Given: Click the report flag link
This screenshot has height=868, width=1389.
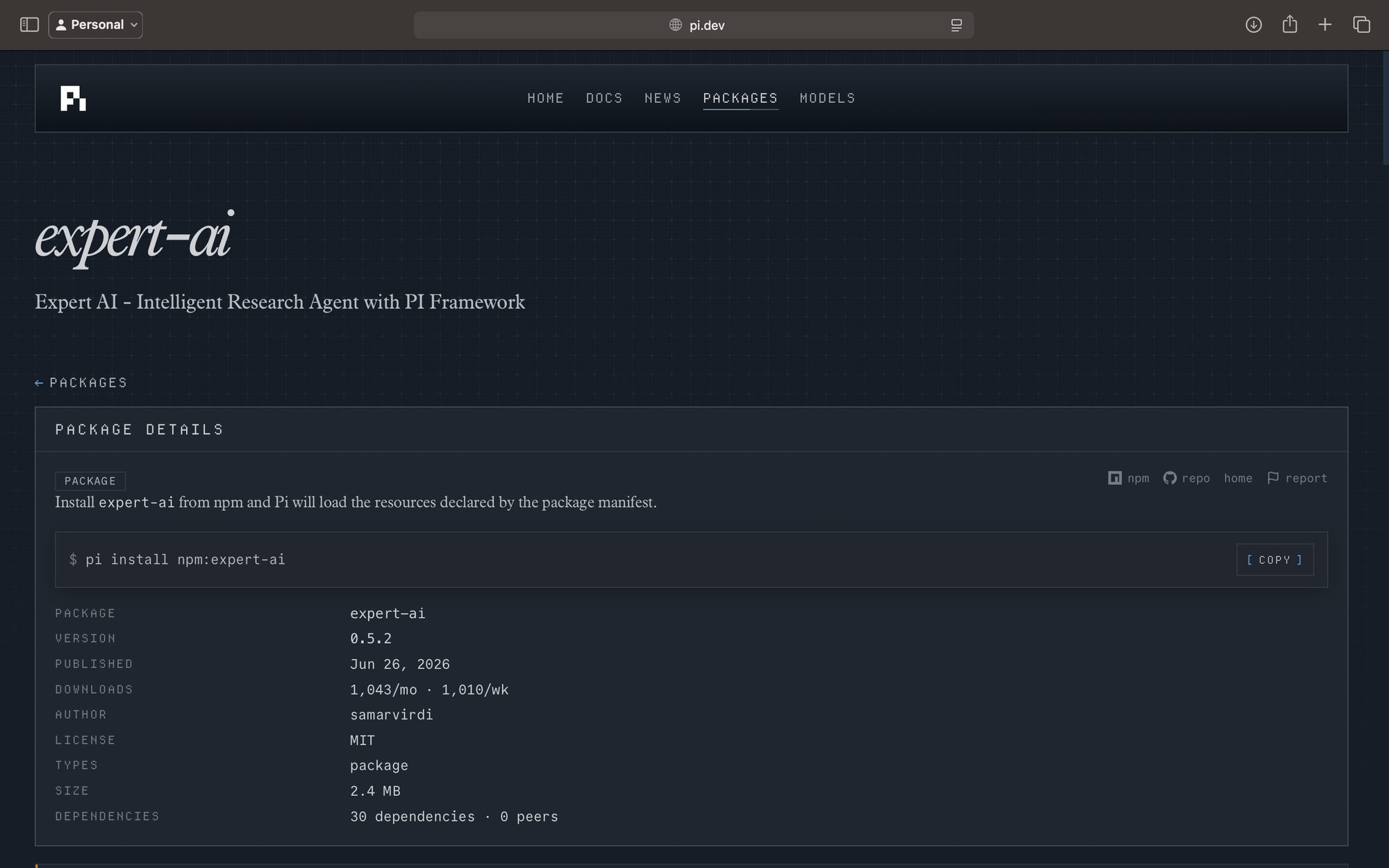Looking at the screenshot, I should (1297, 478).
